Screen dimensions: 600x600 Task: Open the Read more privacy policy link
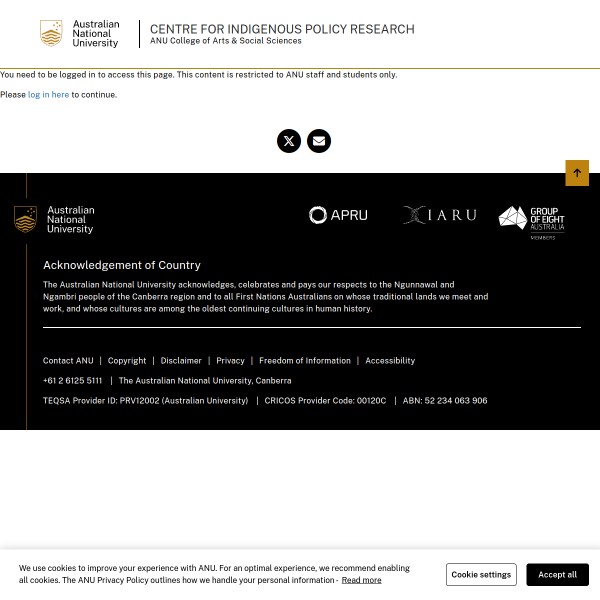(x=361, y=580)
